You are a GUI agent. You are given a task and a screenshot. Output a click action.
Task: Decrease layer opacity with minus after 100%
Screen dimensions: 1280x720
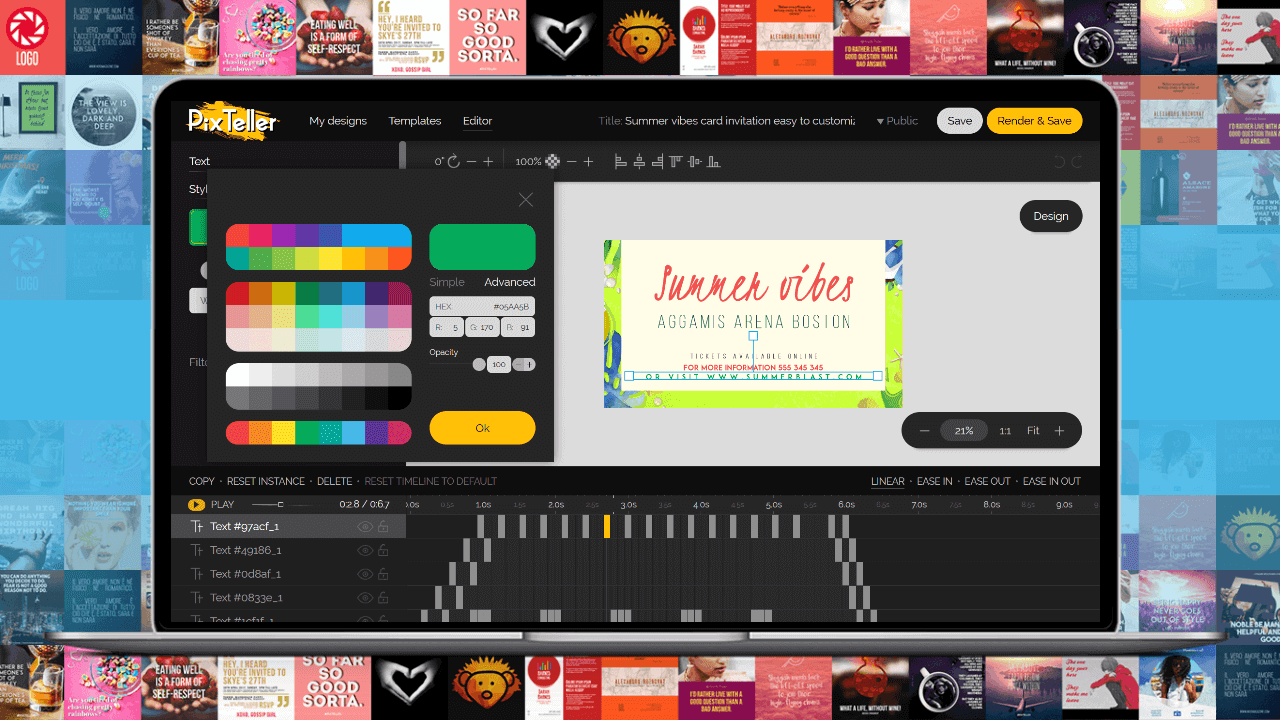(572, 161)
